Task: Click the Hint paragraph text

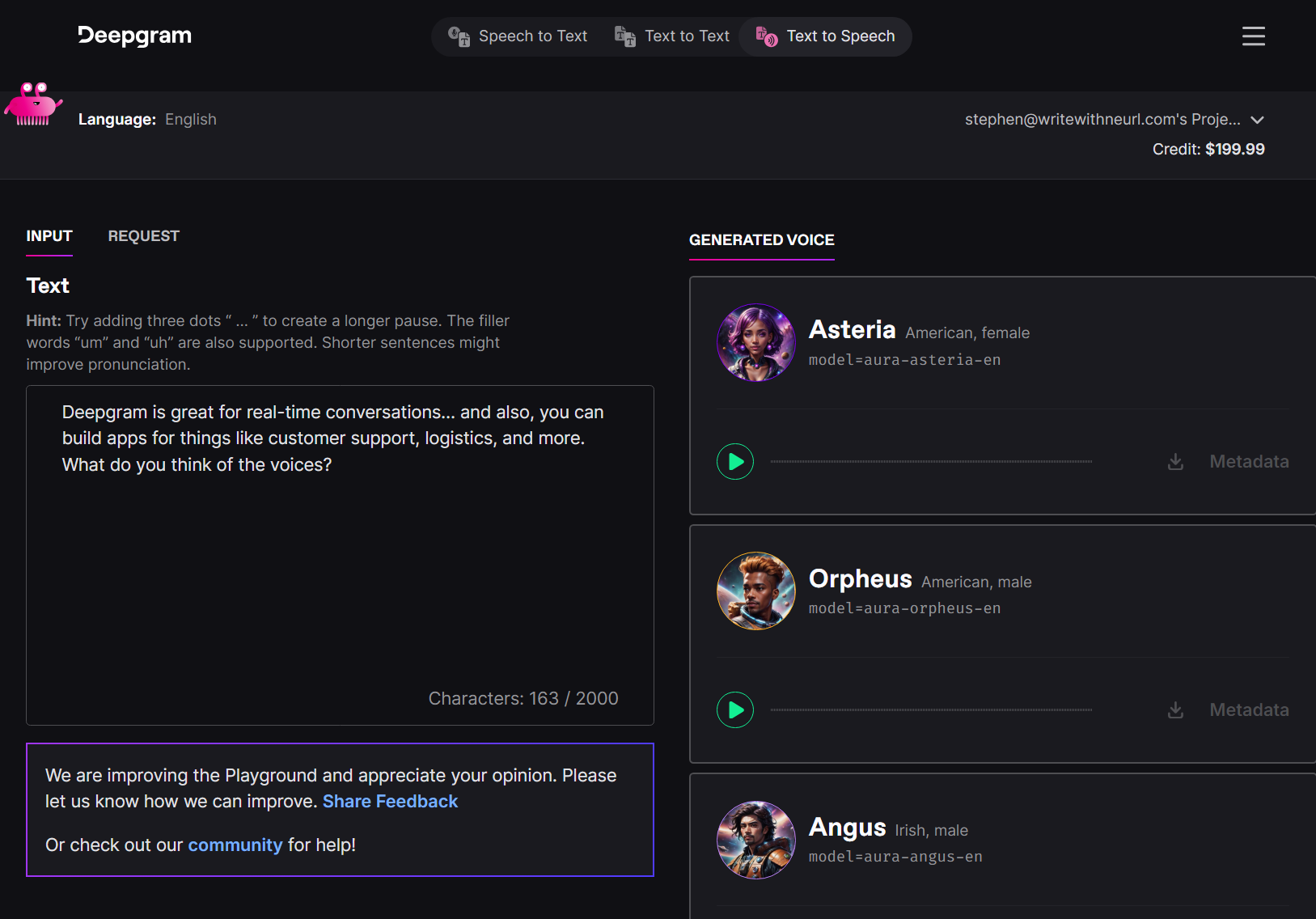Action: coord(268,343)
